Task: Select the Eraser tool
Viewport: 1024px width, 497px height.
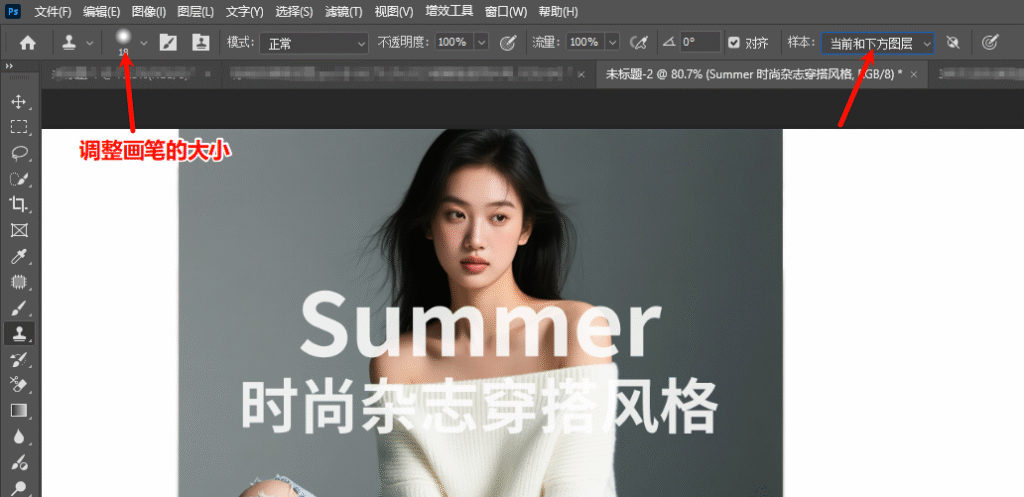Action: coord(19,385)
